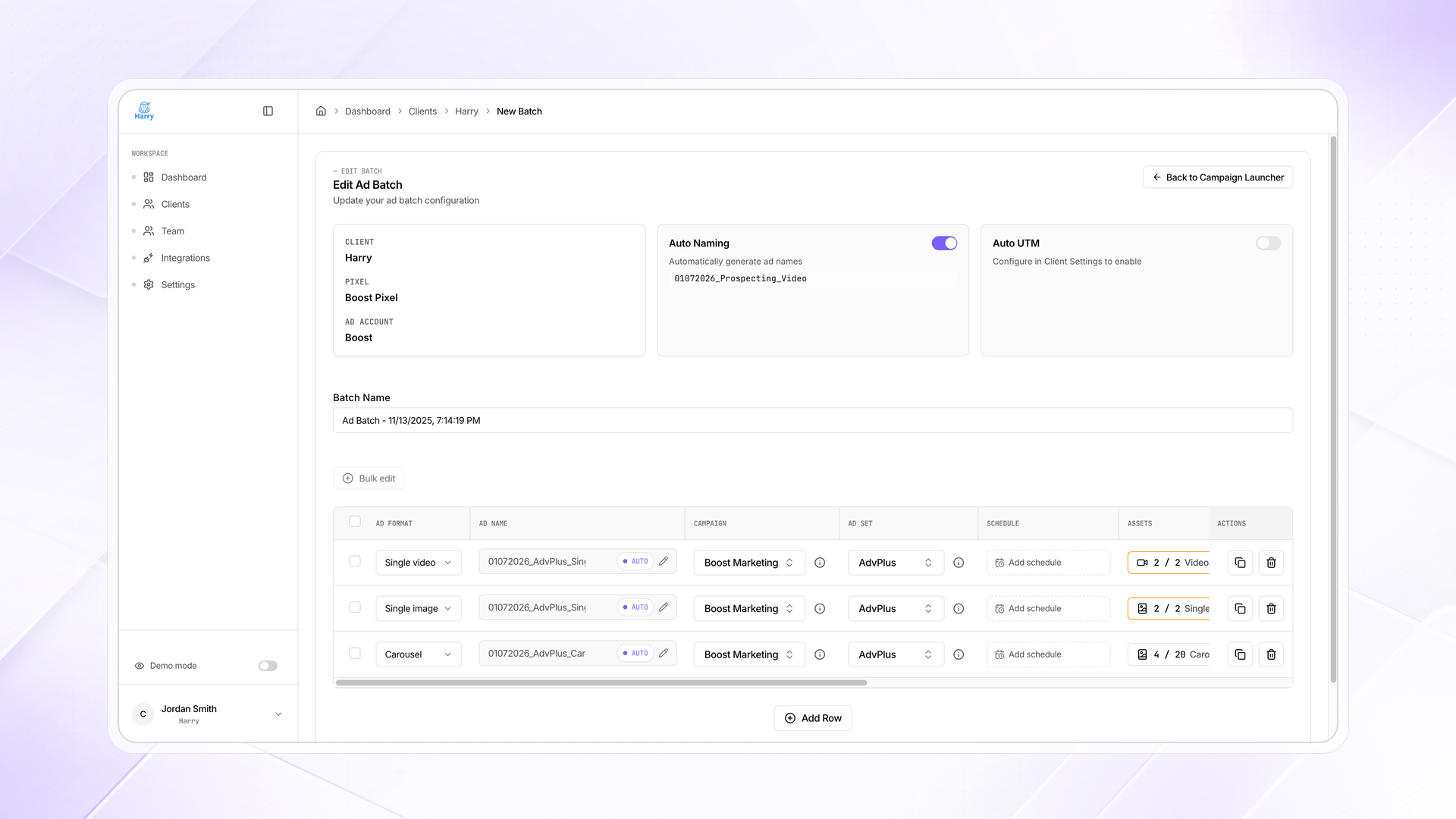The height and width of the screenshot is (819, 1456).
Task: Navigate to Clients in the sidebar
Action: (x=175, y=204)
